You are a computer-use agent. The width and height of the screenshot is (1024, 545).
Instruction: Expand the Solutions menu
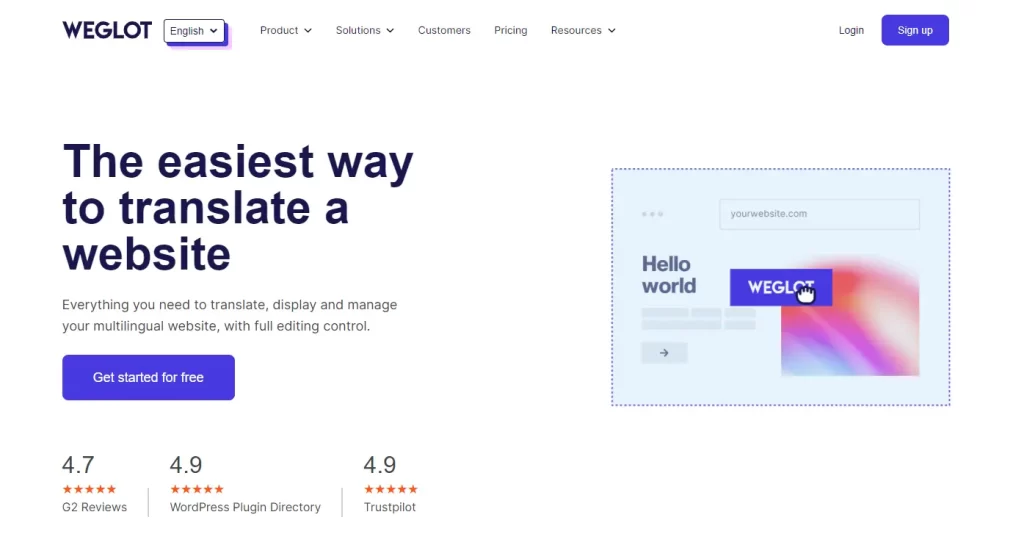(365, 30)
